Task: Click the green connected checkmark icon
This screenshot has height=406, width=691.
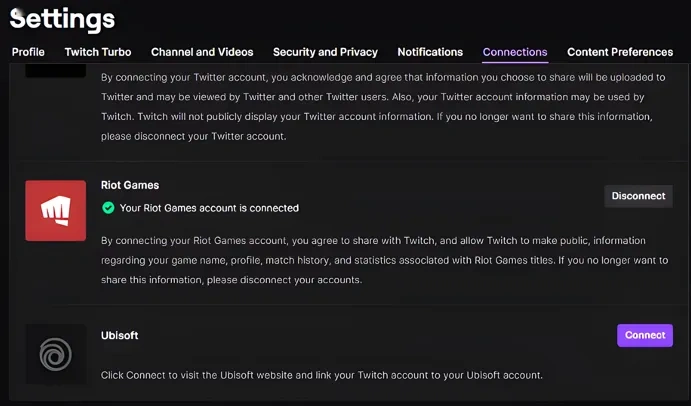Action: click(x=108, y=208)
